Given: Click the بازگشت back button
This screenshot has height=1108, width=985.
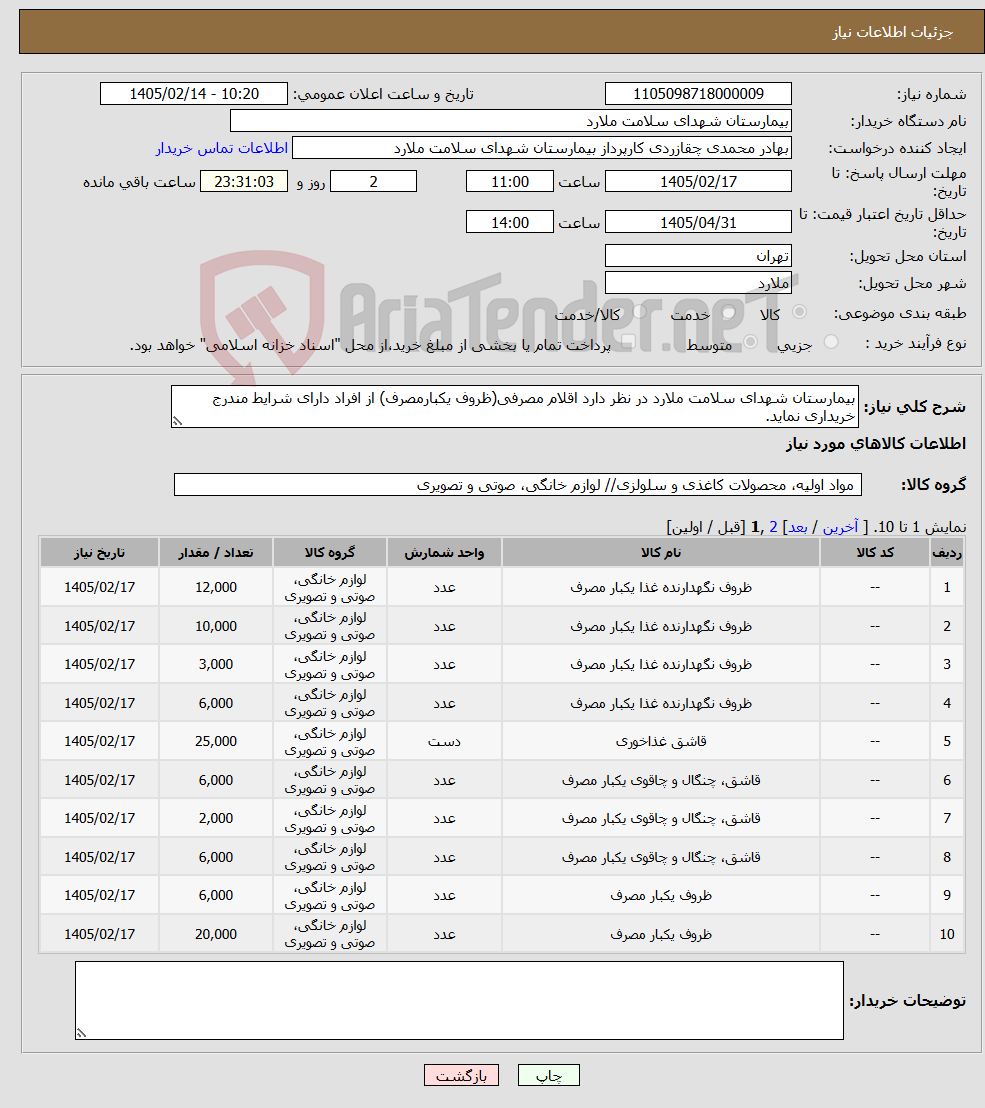Looking at the screenshot, I should click(x=461, y=1075).
